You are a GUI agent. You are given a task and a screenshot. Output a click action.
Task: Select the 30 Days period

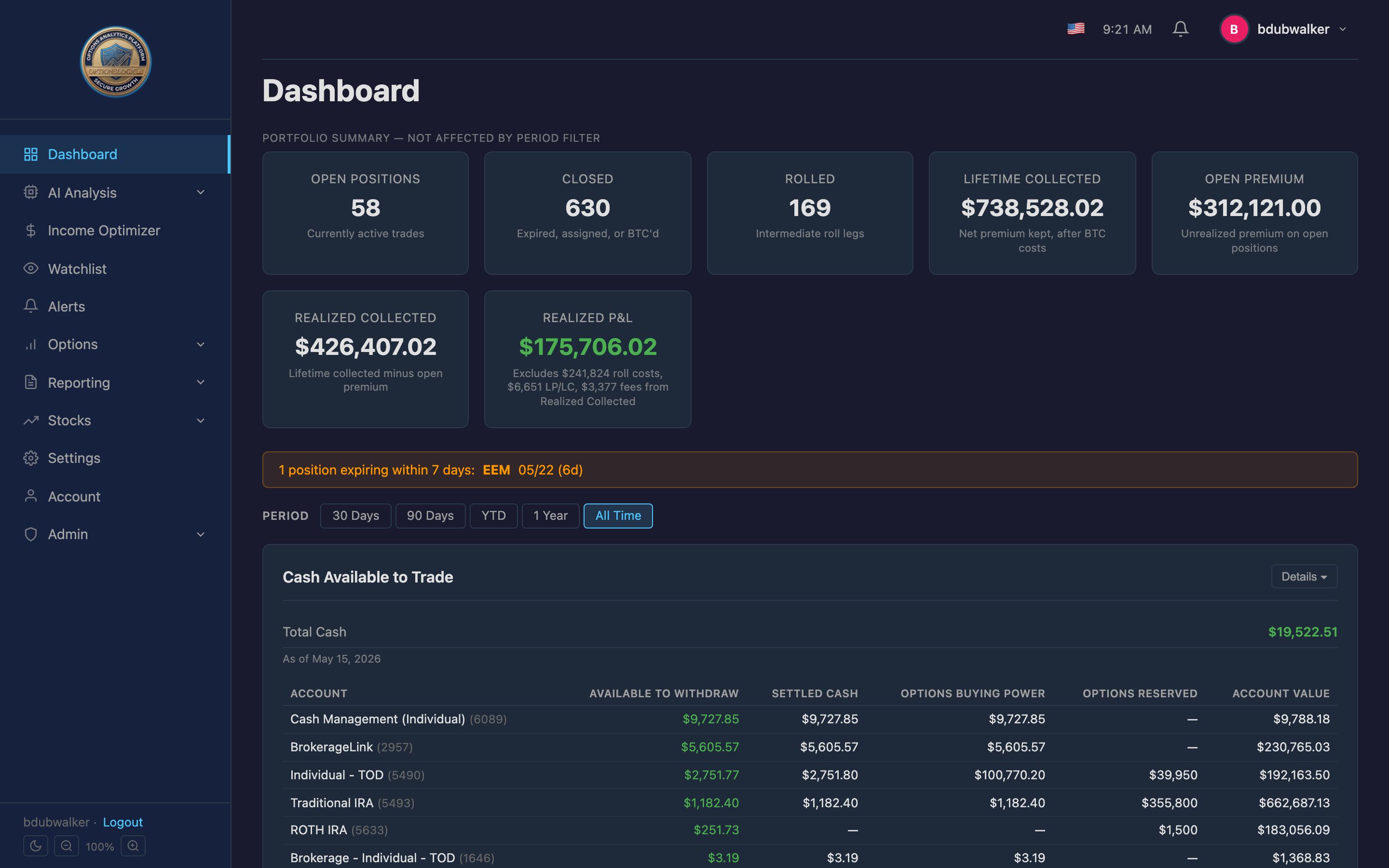pos(355,515)
